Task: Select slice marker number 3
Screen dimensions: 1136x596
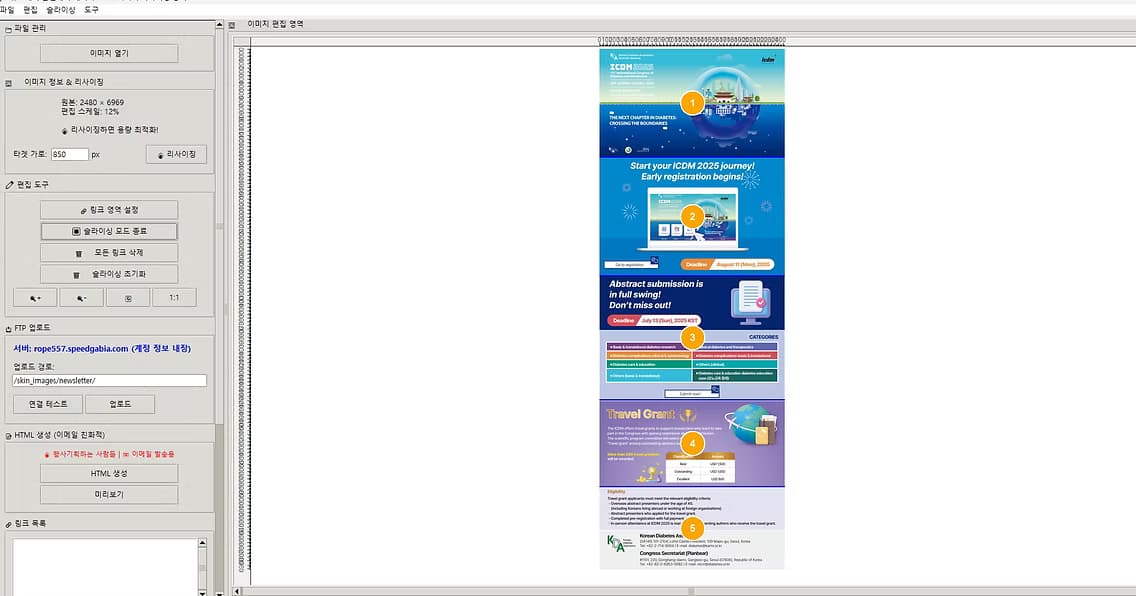Action: [692, 337]
